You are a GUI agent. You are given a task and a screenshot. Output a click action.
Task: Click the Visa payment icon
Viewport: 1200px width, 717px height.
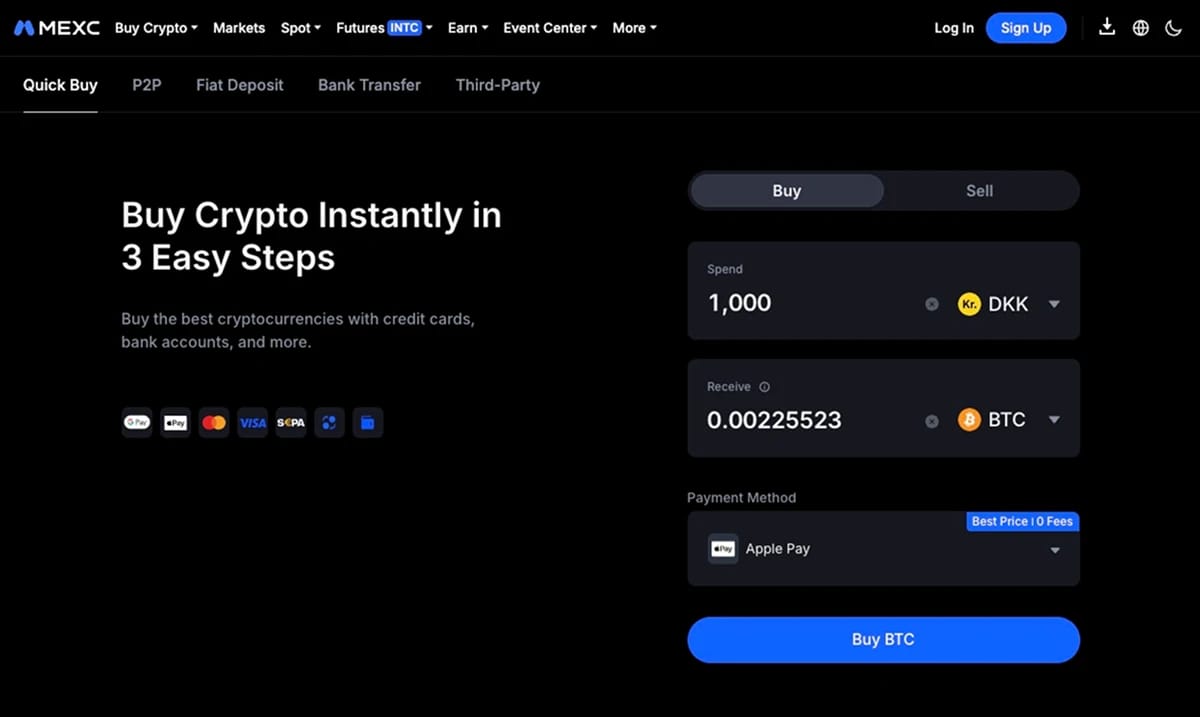[253, 423]
